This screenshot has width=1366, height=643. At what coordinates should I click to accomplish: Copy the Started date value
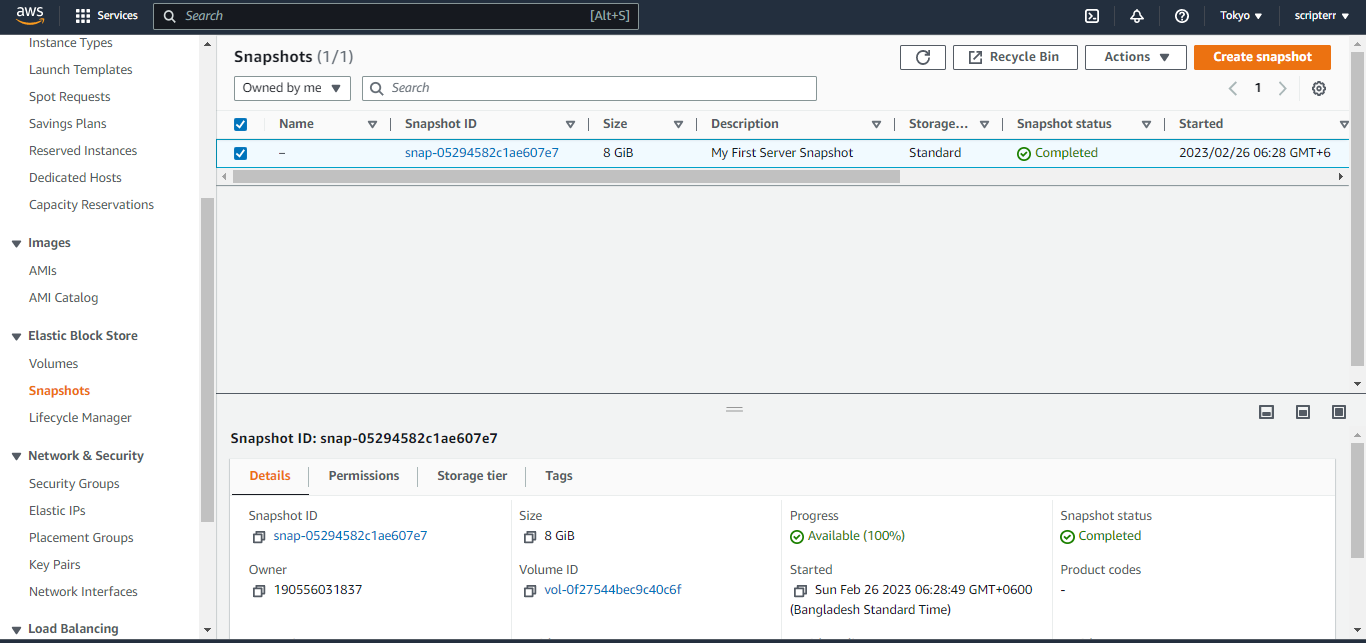[x=800, y=591]
